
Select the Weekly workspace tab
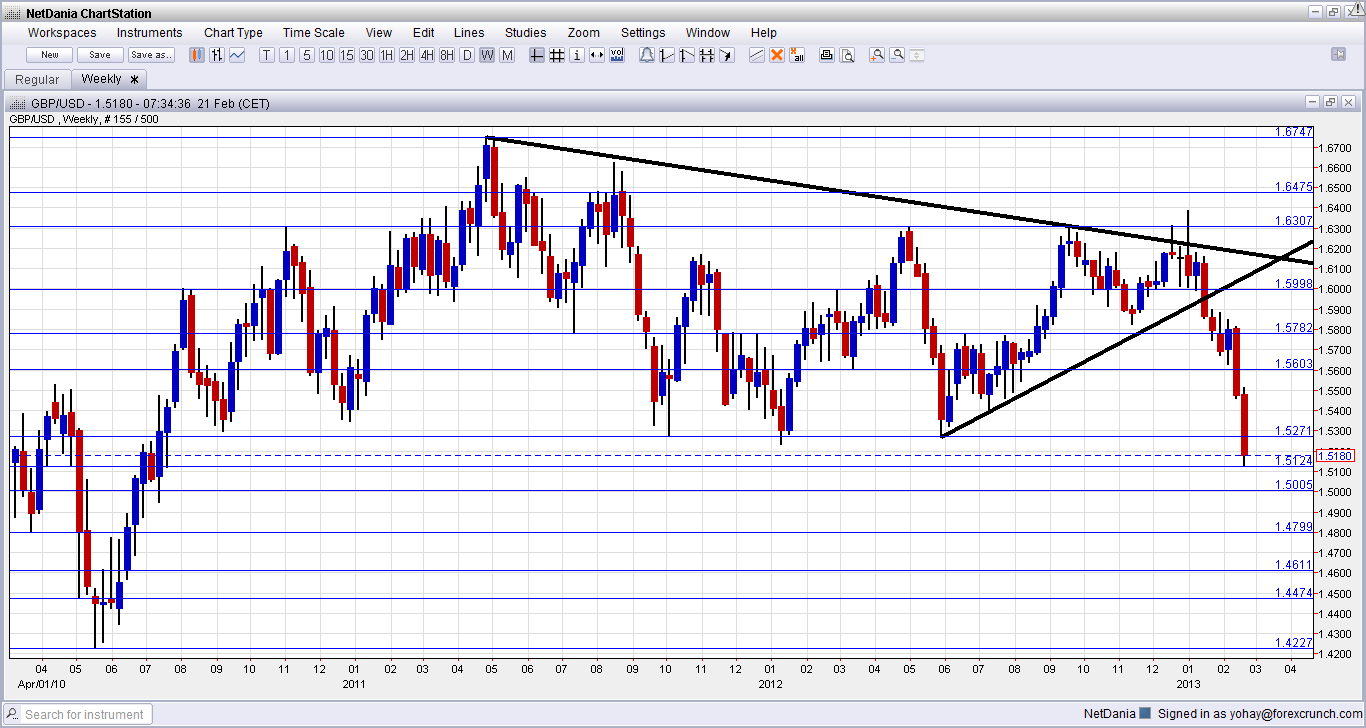click(109, 79)
